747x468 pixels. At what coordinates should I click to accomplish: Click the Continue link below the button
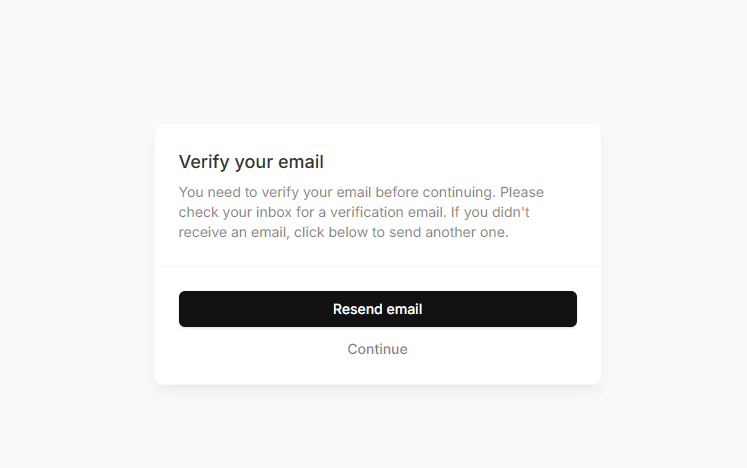point(377,349)
